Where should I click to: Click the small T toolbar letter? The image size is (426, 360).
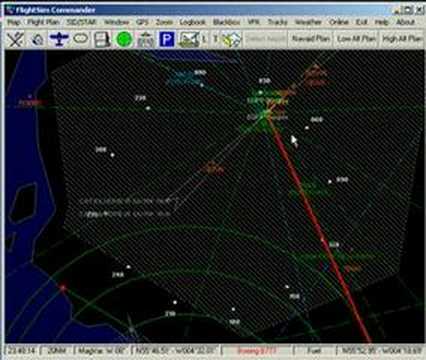tap(215, 39)
